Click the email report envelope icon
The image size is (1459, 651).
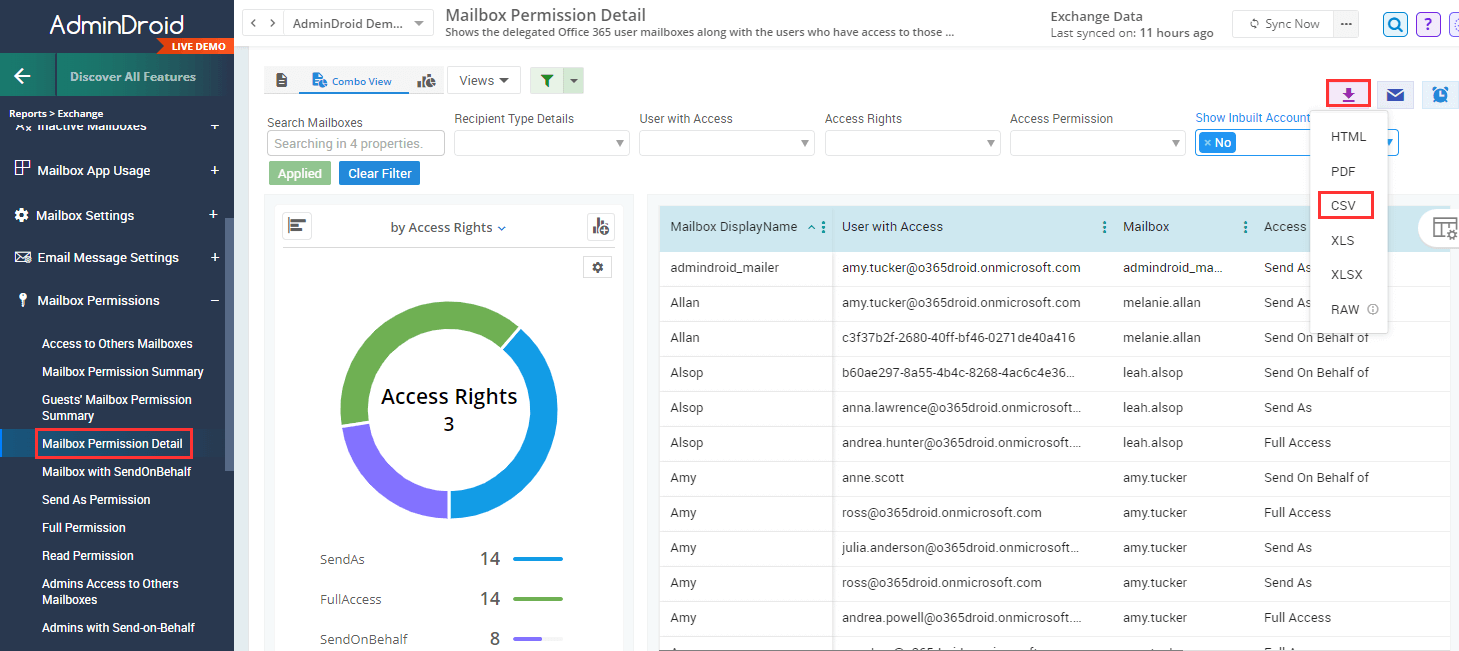click(x=1395, y=95)
